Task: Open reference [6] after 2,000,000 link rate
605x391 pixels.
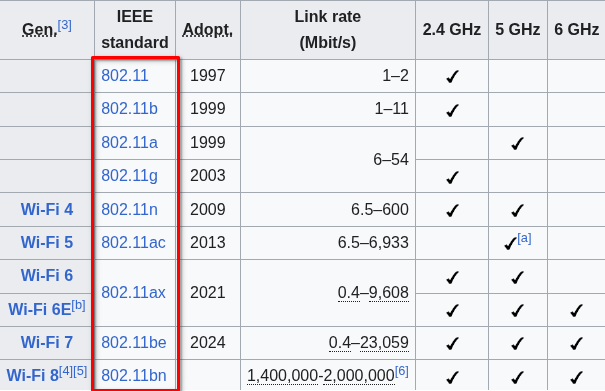Action: (402, 371)
